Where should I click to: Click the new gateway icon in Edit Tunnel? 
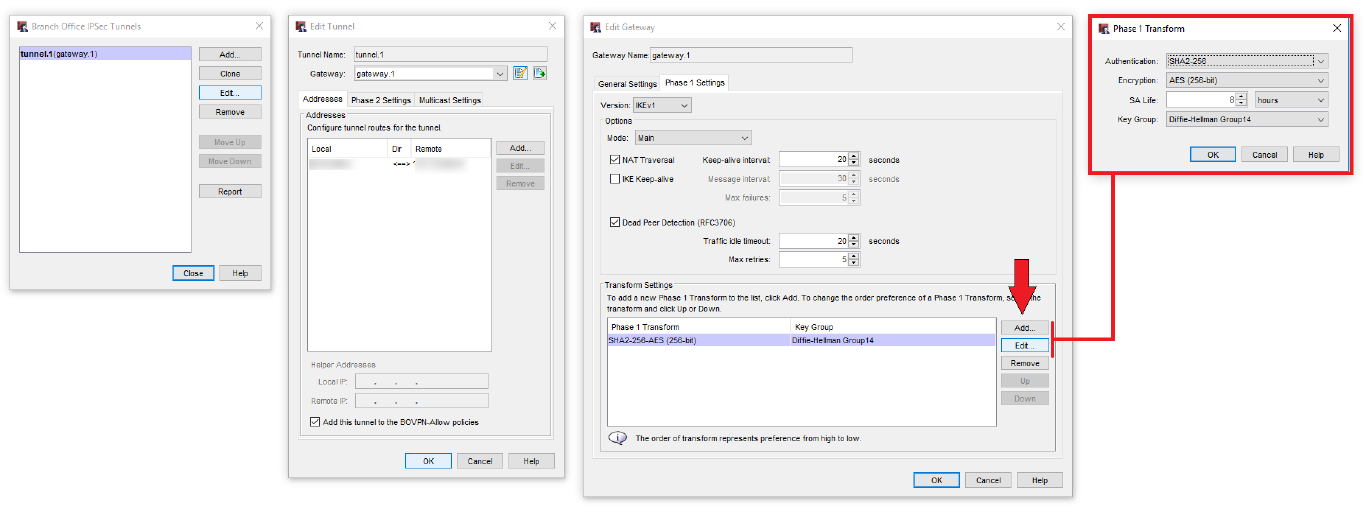pyautogui.click(x=540, y=73)
